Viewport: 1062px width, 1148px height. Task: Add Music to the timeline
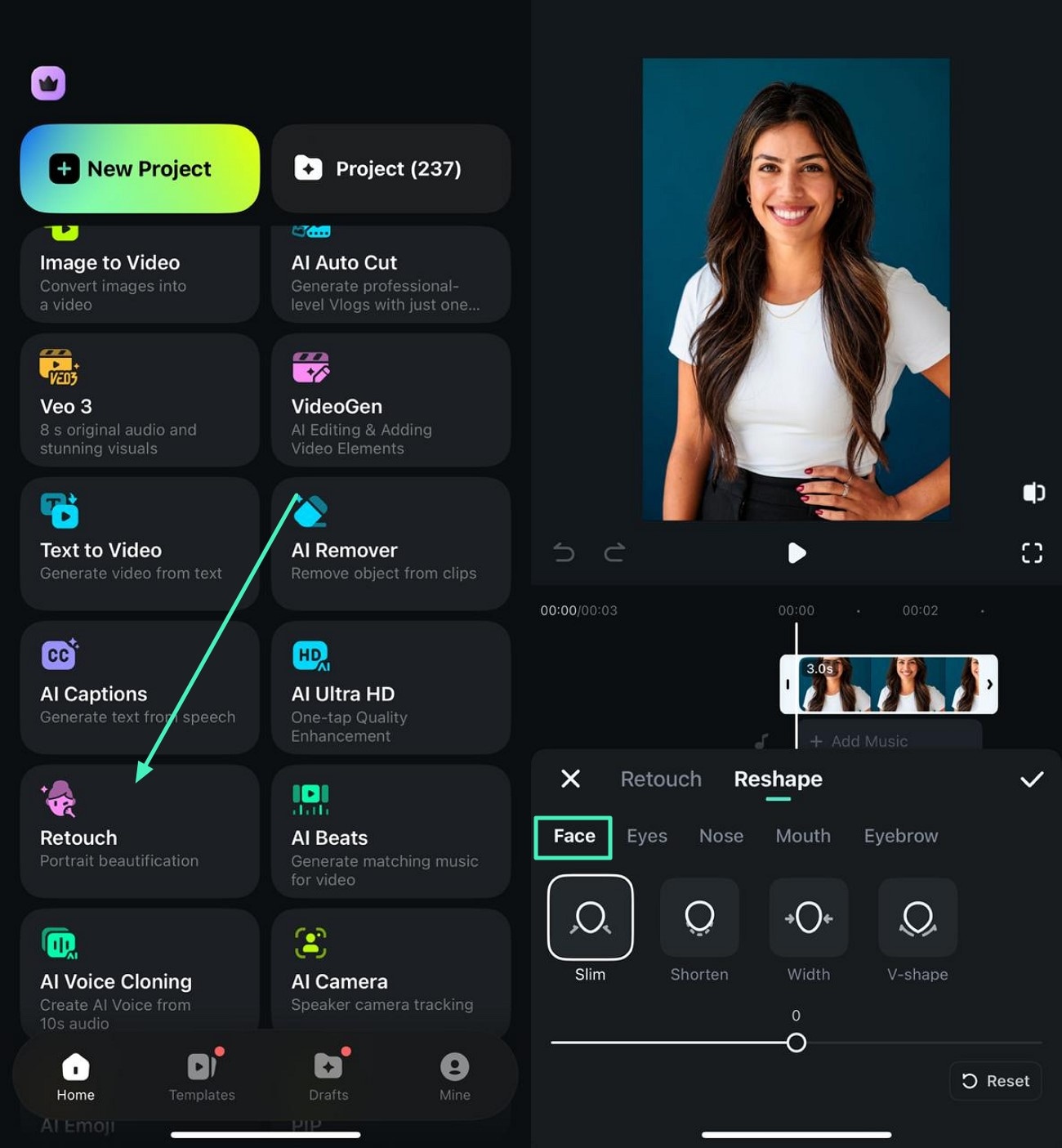click(859, 741)
